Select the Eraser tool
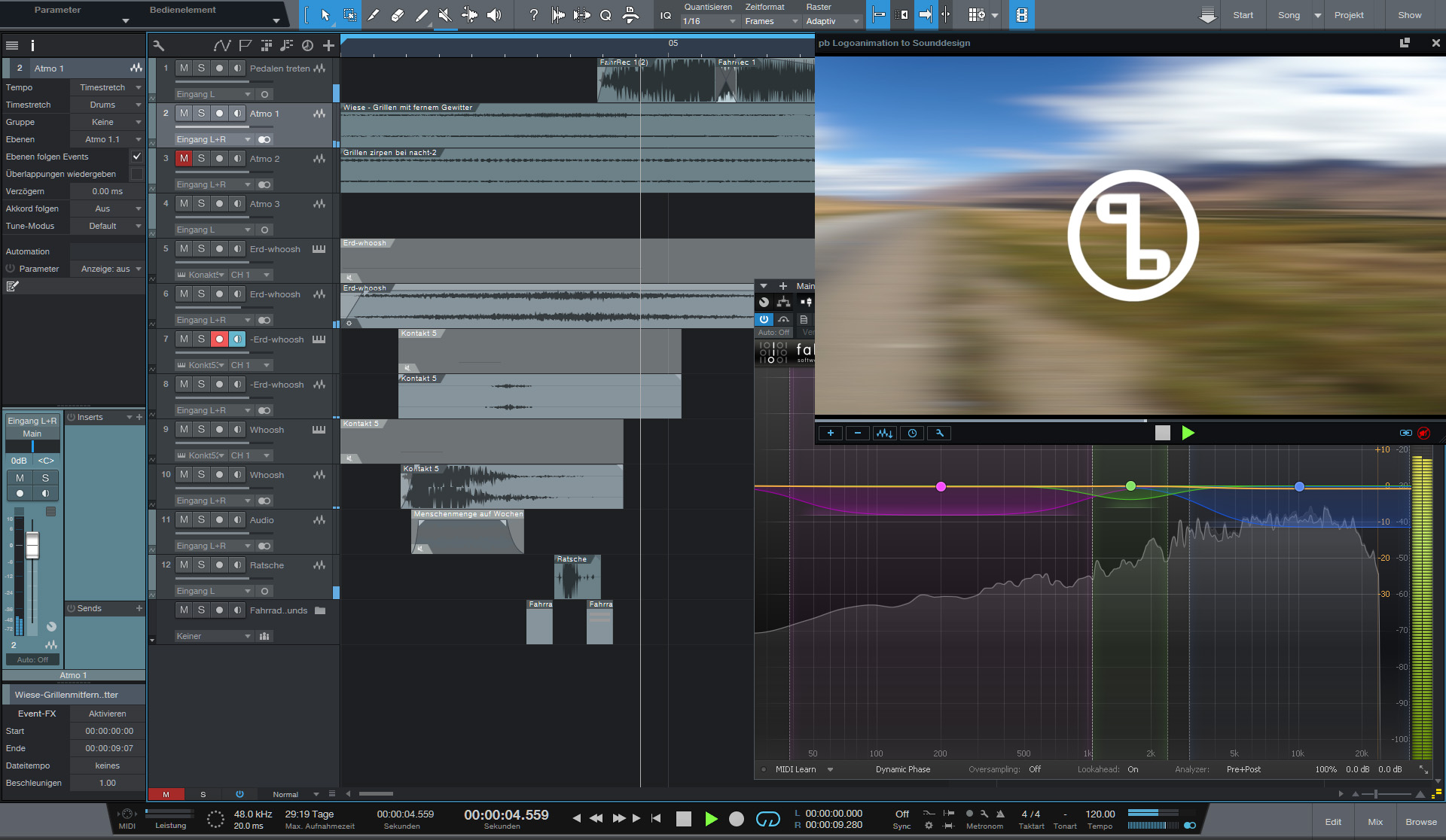Image resolution: width=1446 pixels, height=840 pixels. point(398,15)
